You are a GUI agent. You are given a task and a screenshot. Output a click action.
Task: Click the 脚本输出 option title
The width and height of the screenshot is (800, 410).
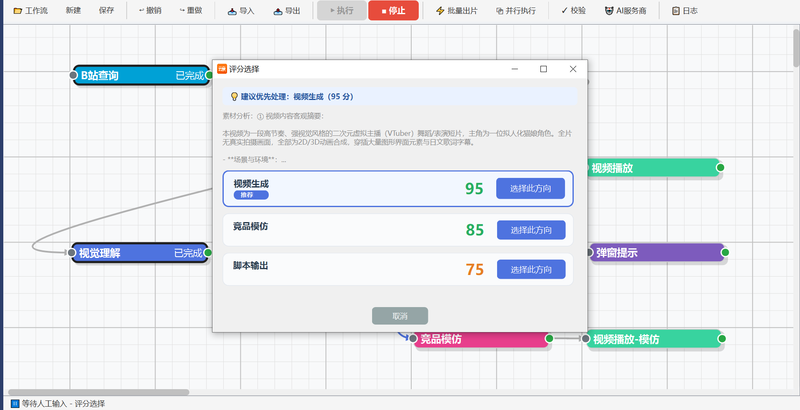[251, 266]
